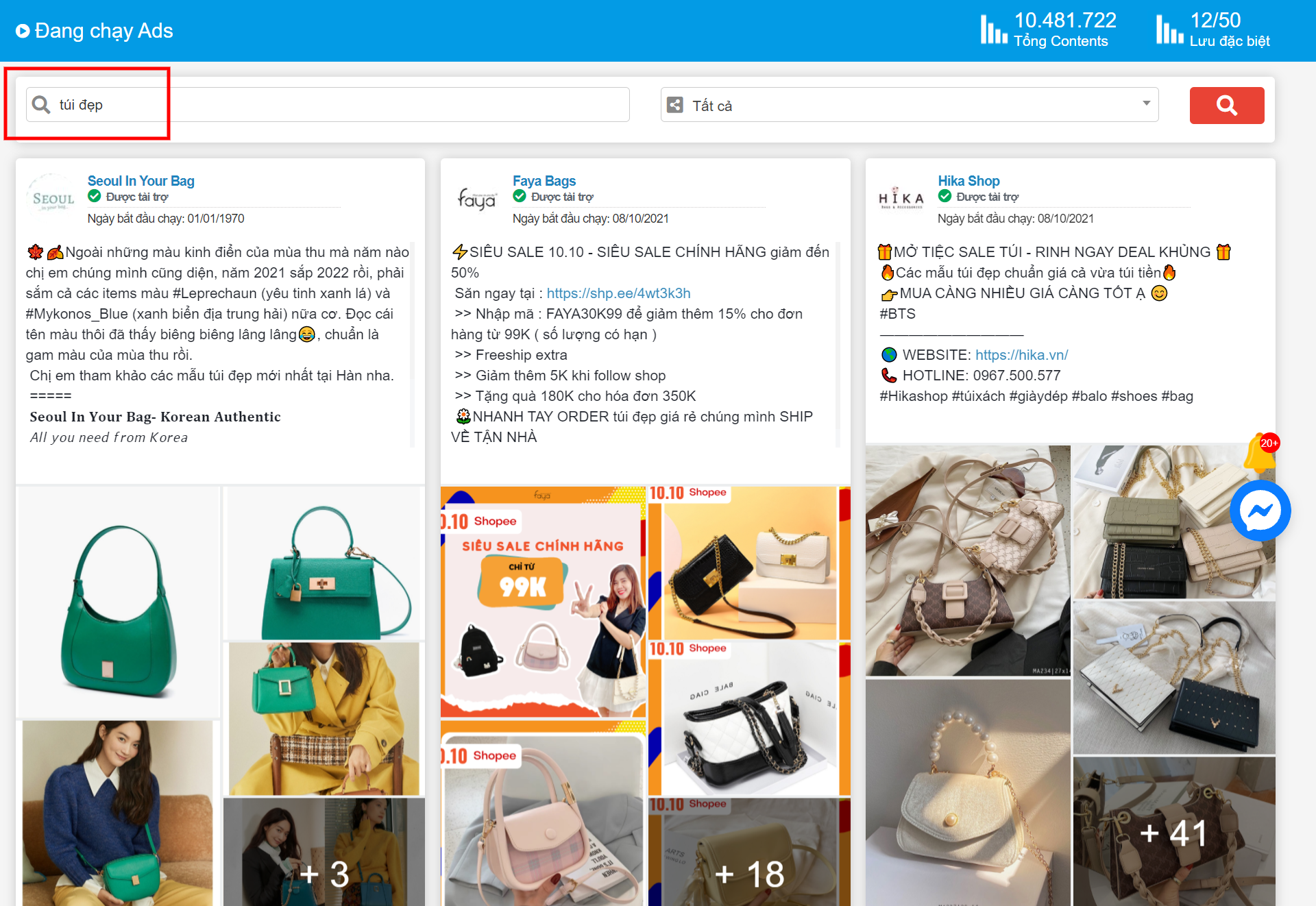Click the bar chart icon next to Tổng Contents

(x=993, y=29)
